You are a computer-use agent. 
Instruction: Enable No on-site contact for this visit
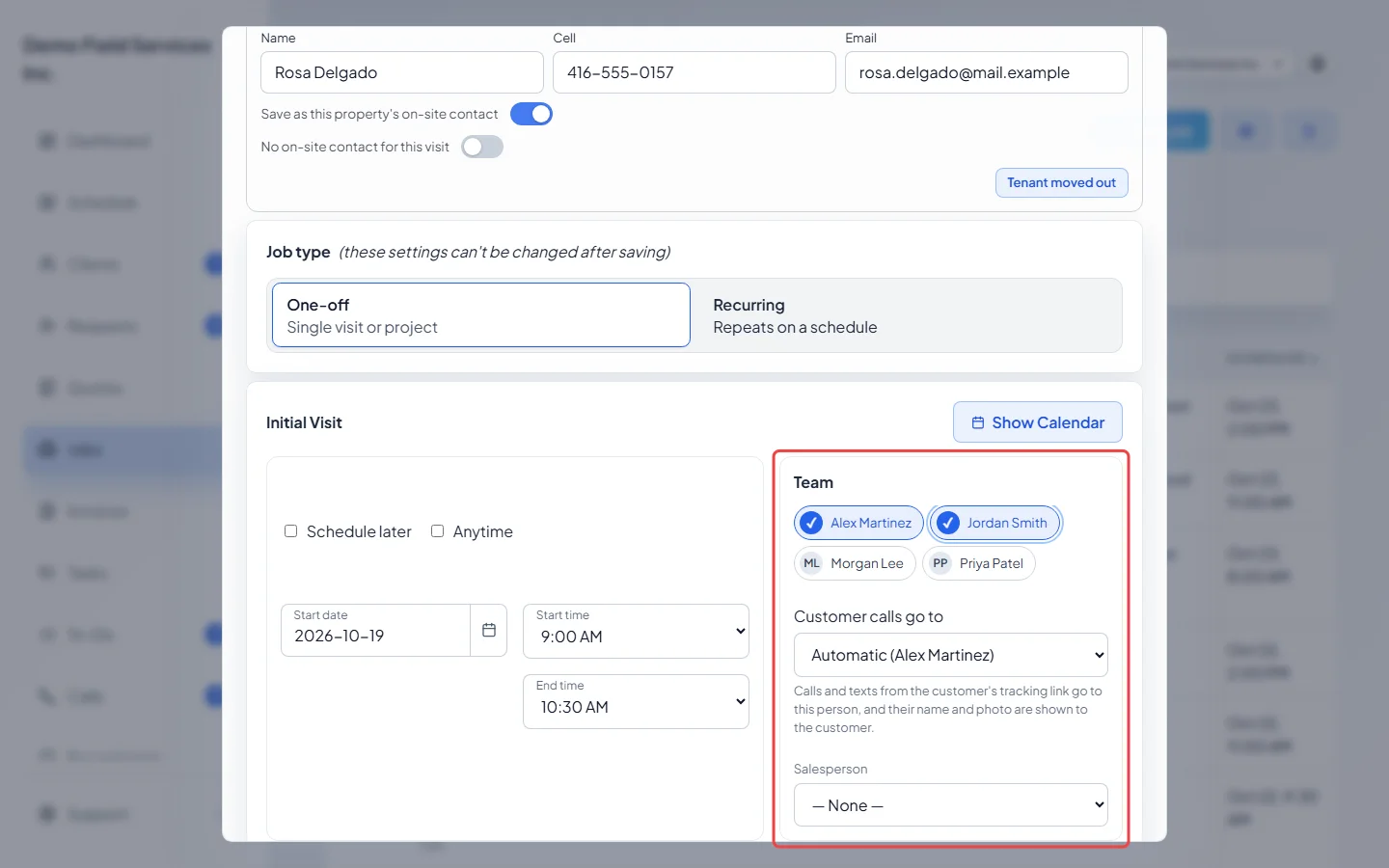point(482,147)
